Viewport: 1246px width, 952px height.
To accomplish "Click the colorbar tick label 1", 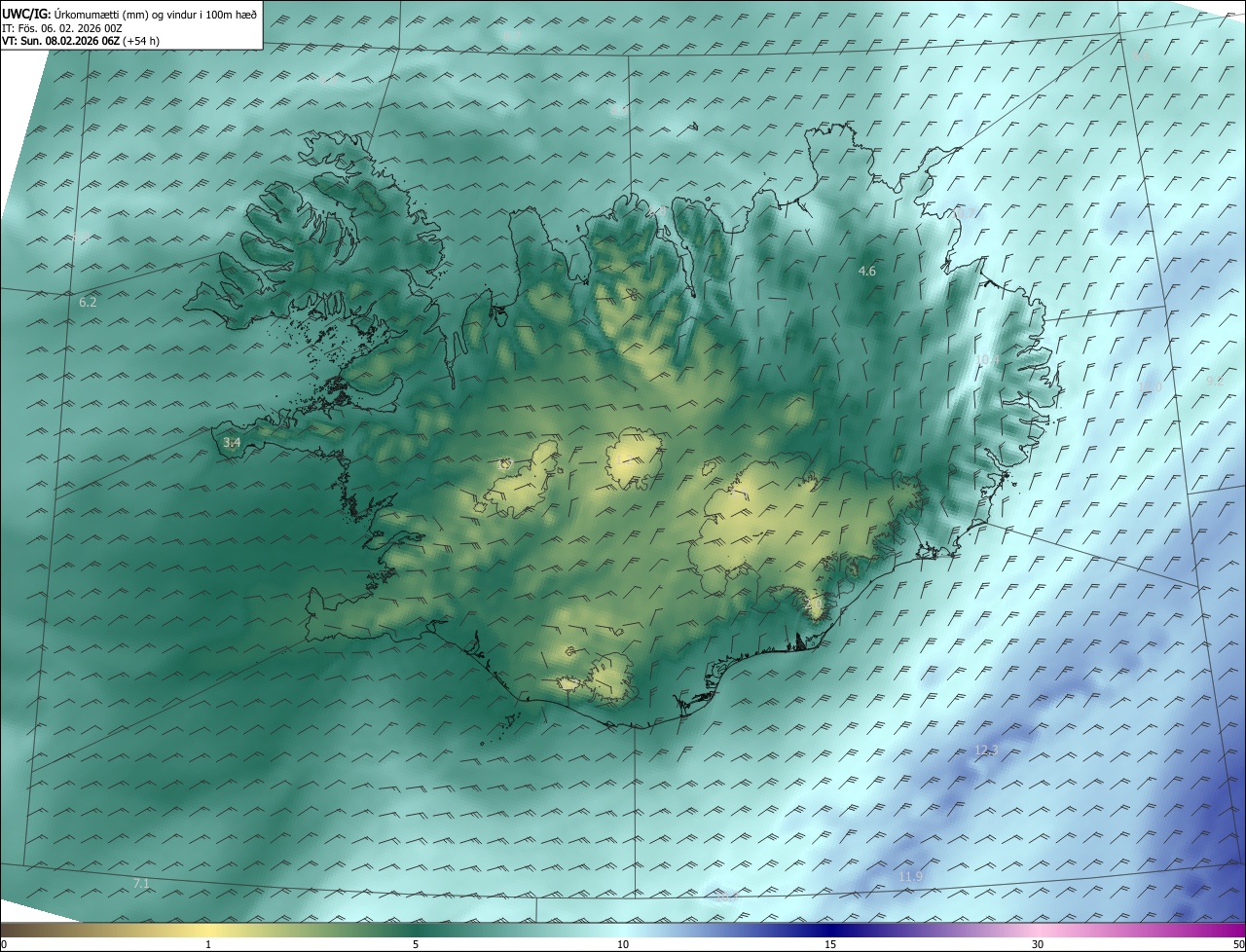I will pos(208,945).
